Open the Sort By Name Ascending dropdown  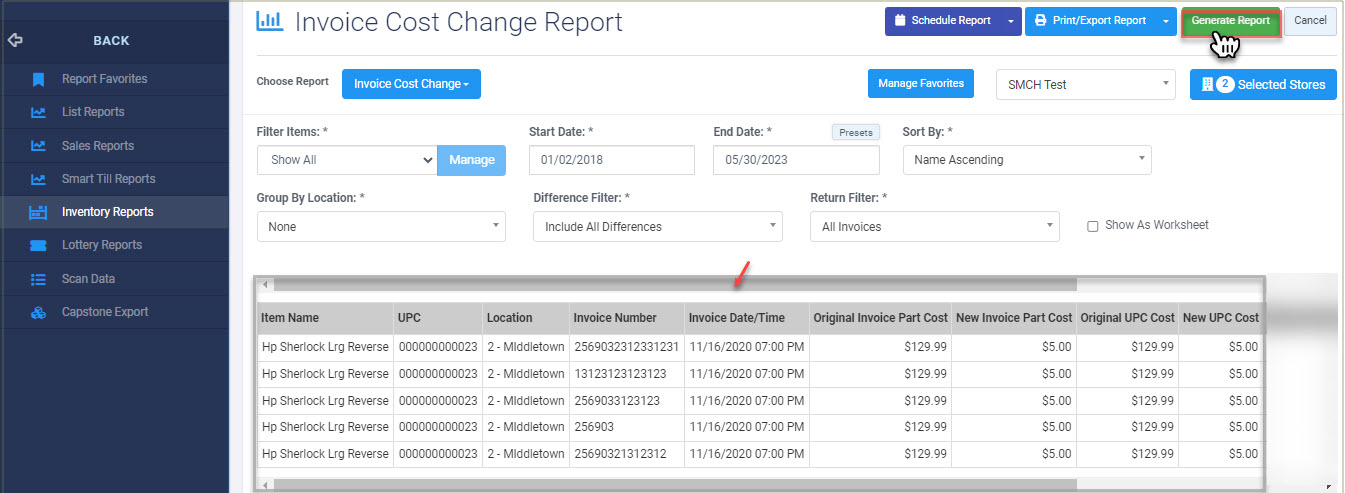point(1027,160)
